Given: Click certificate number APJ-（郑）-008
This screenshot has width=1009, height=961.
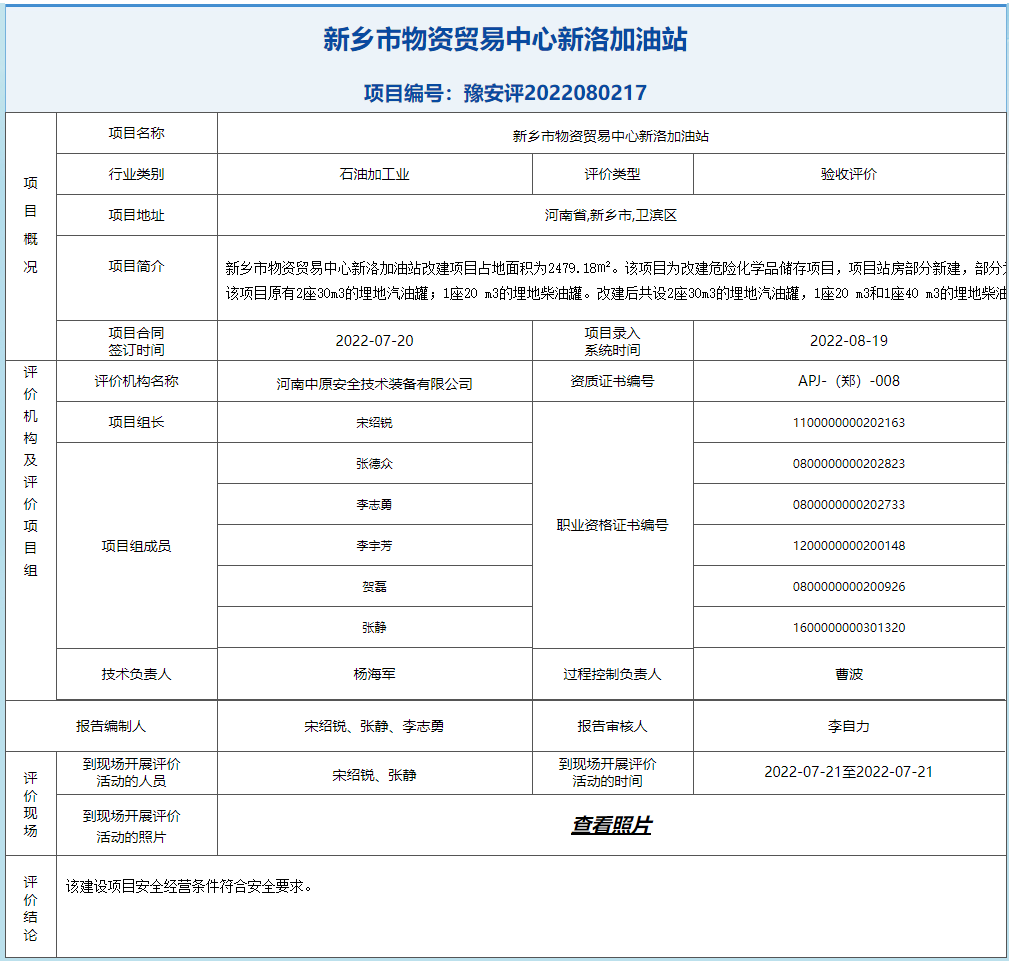Looking at the screenshot, I should pos(849,381).
